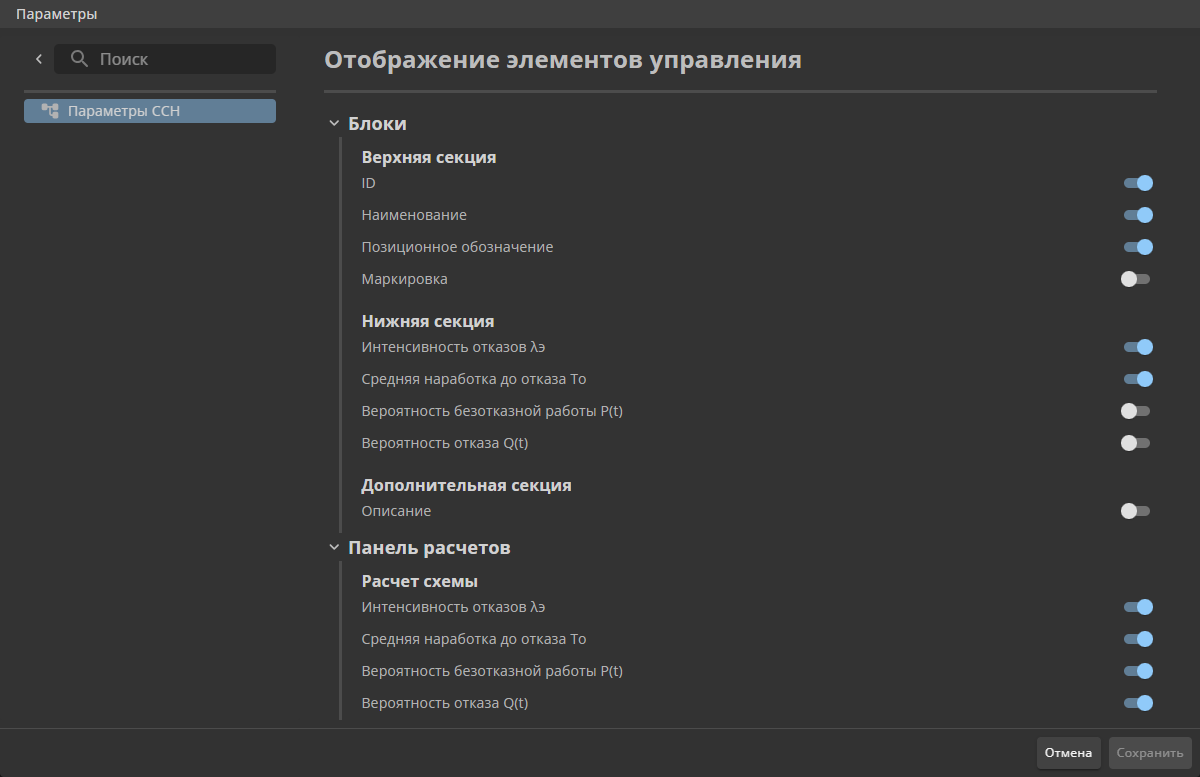Enable Вероятность отказа Q(t) in Нижняя секция
The image size is (1200, 777).
pos(1136,443)
